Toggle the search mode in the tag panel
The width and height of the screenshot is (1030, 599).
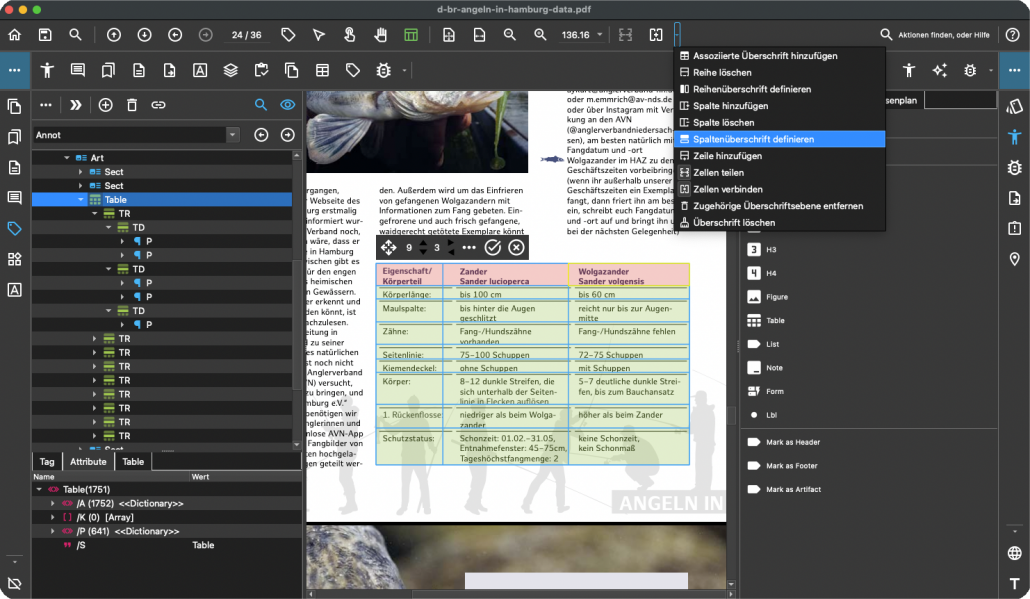(x=261, y=104)
